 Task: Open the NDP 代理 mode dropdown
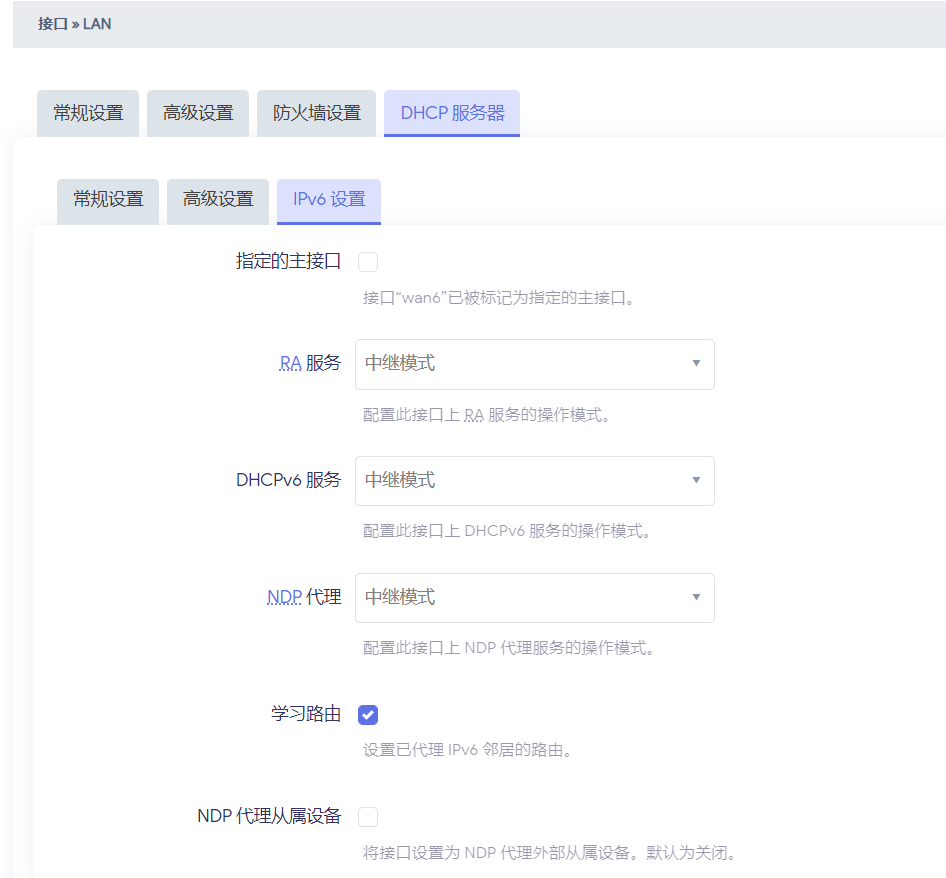point(534,598)
